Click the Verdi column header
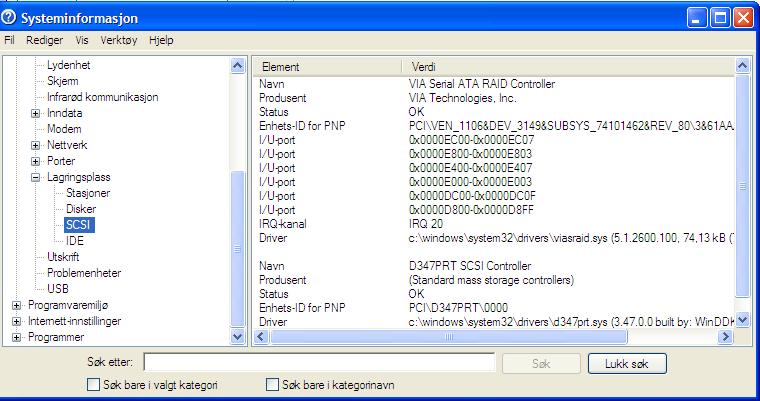 568,67
